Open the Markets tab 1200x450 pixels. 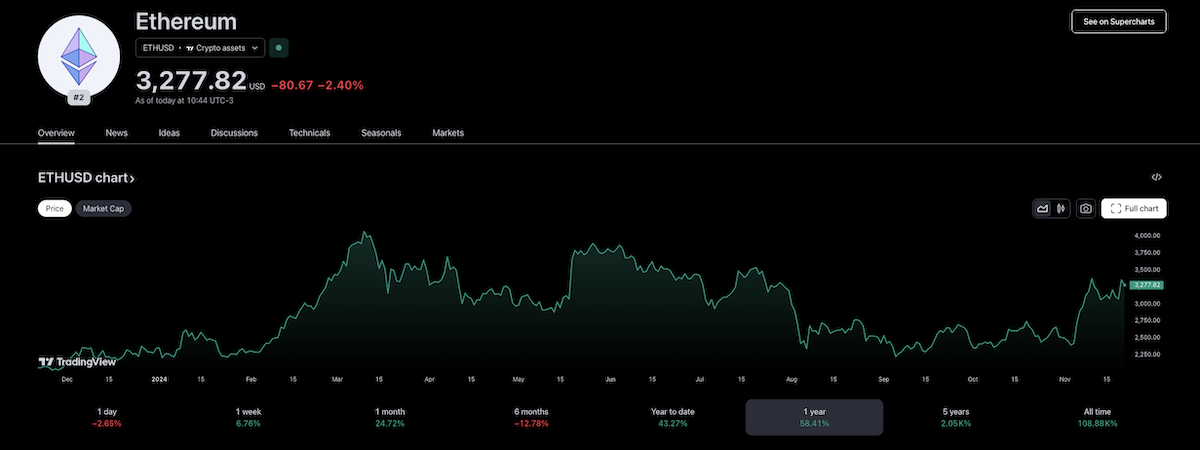click(448, 133)
